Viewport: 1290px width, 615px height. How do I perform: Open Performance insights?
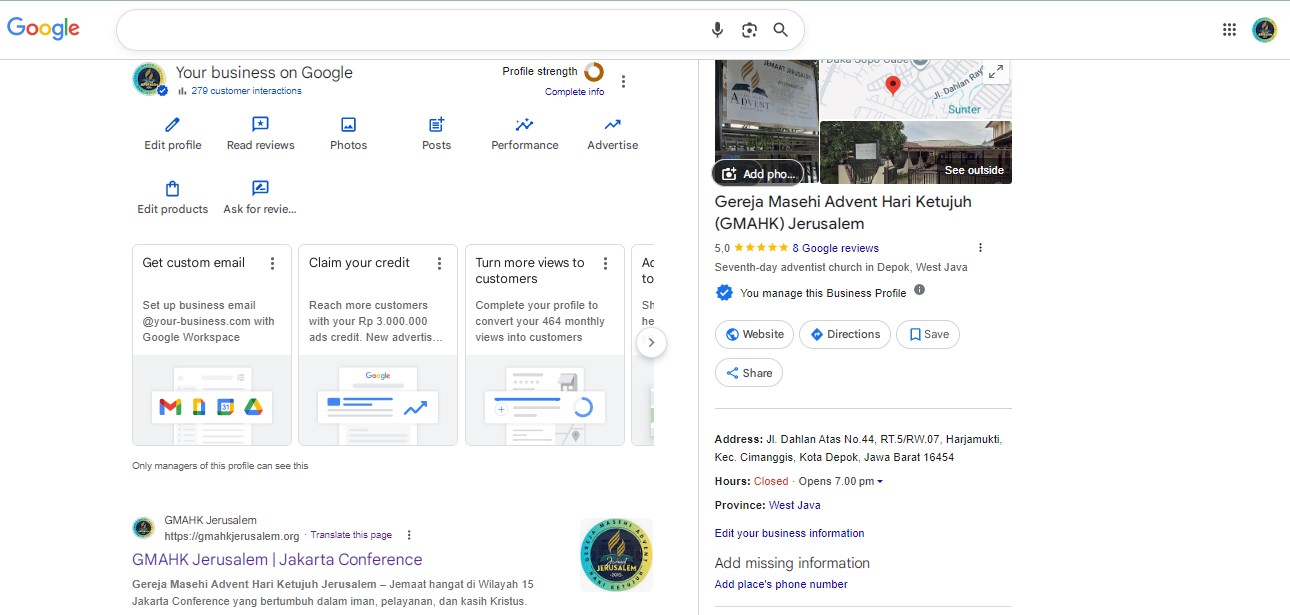524,125
